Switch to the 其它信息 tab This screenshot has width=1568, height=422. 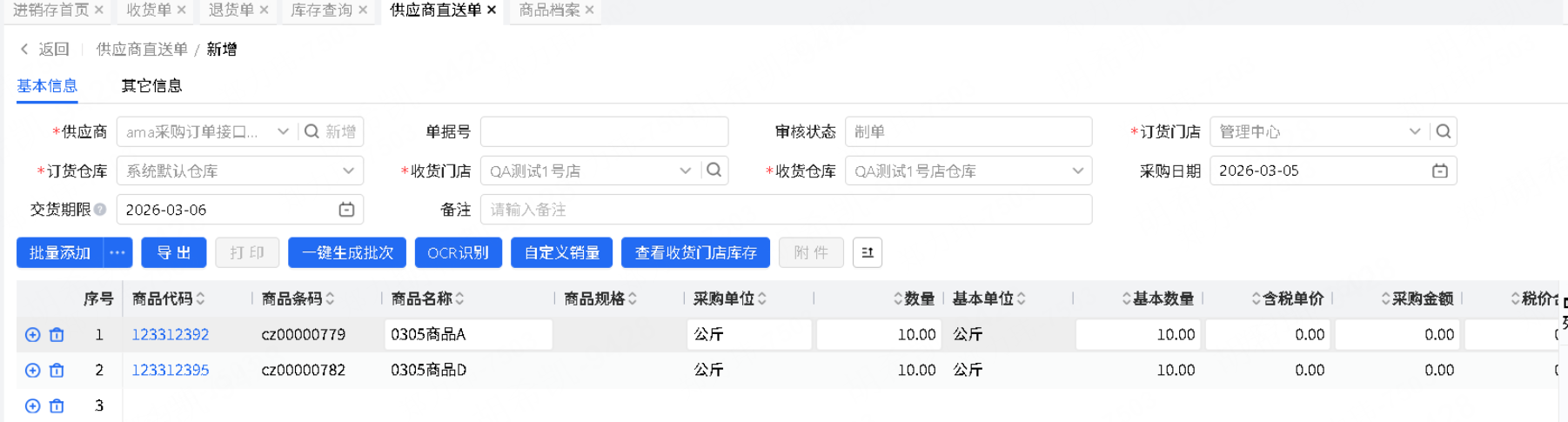151,85
